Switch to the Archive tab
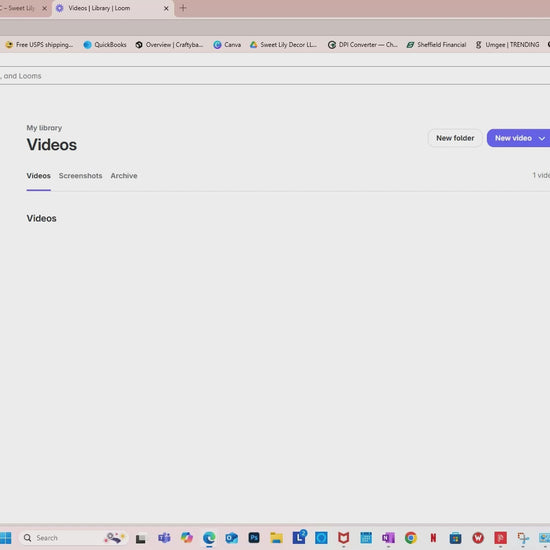Image resolution: width=550 pixels, height=550 pixels. (x=124, y=176)
